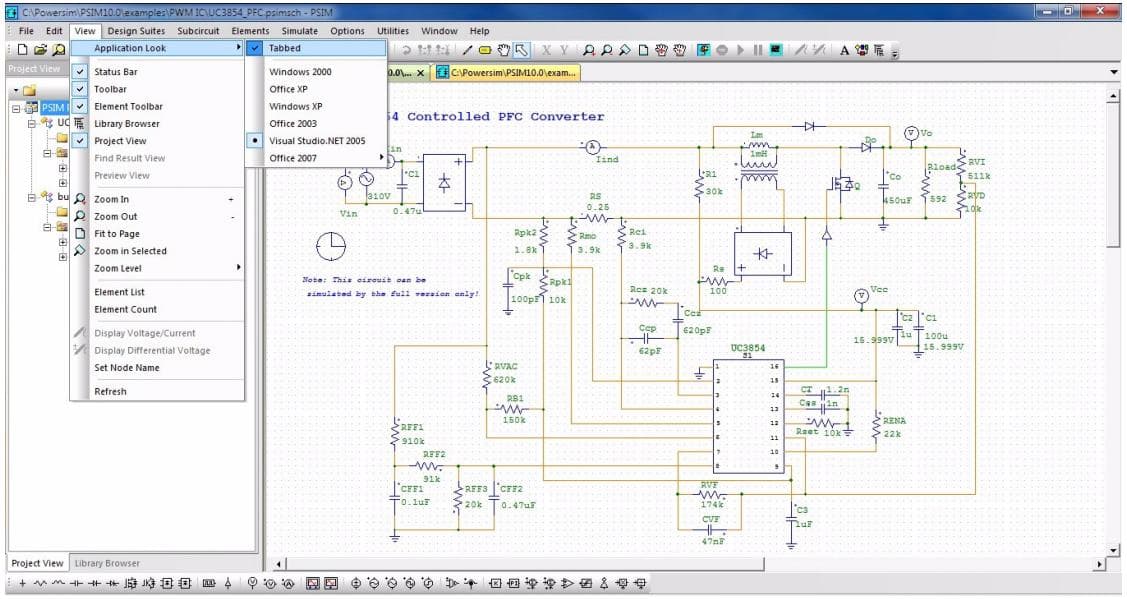
Task: Open the Elements menu
Action: coord(250,31)
